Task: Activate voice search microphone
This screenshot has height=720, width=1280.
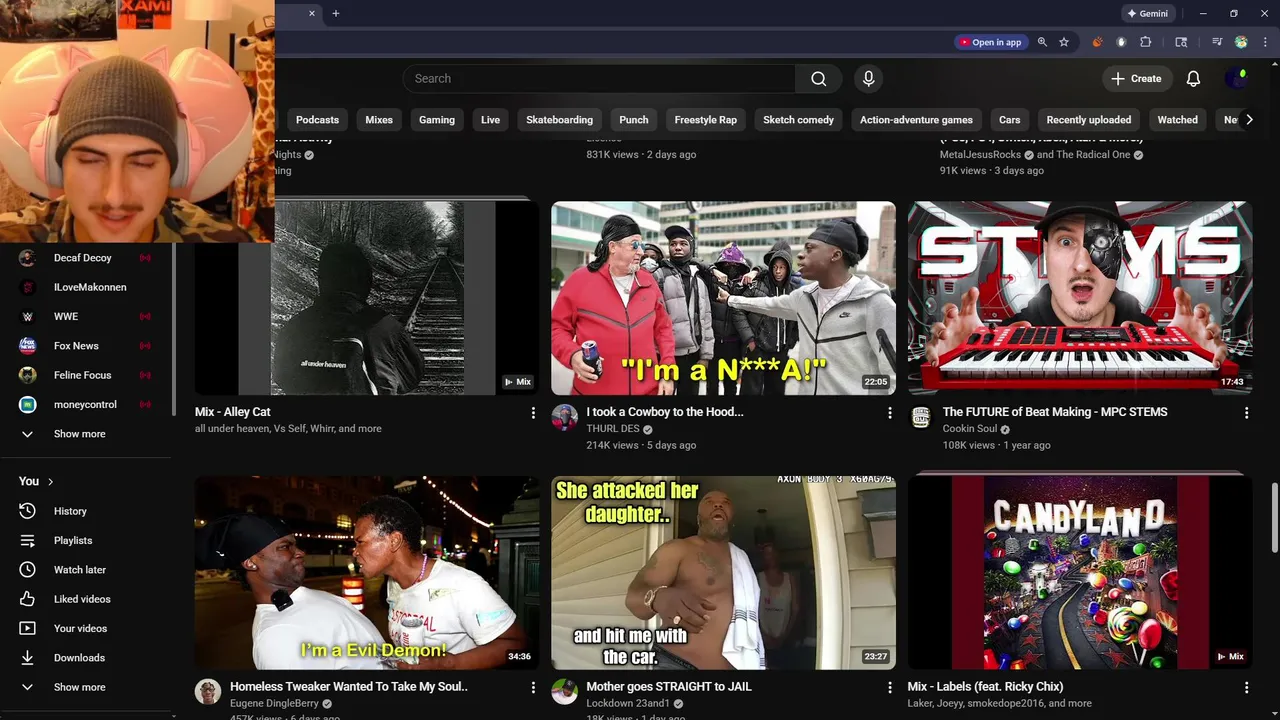Action: 868,79
